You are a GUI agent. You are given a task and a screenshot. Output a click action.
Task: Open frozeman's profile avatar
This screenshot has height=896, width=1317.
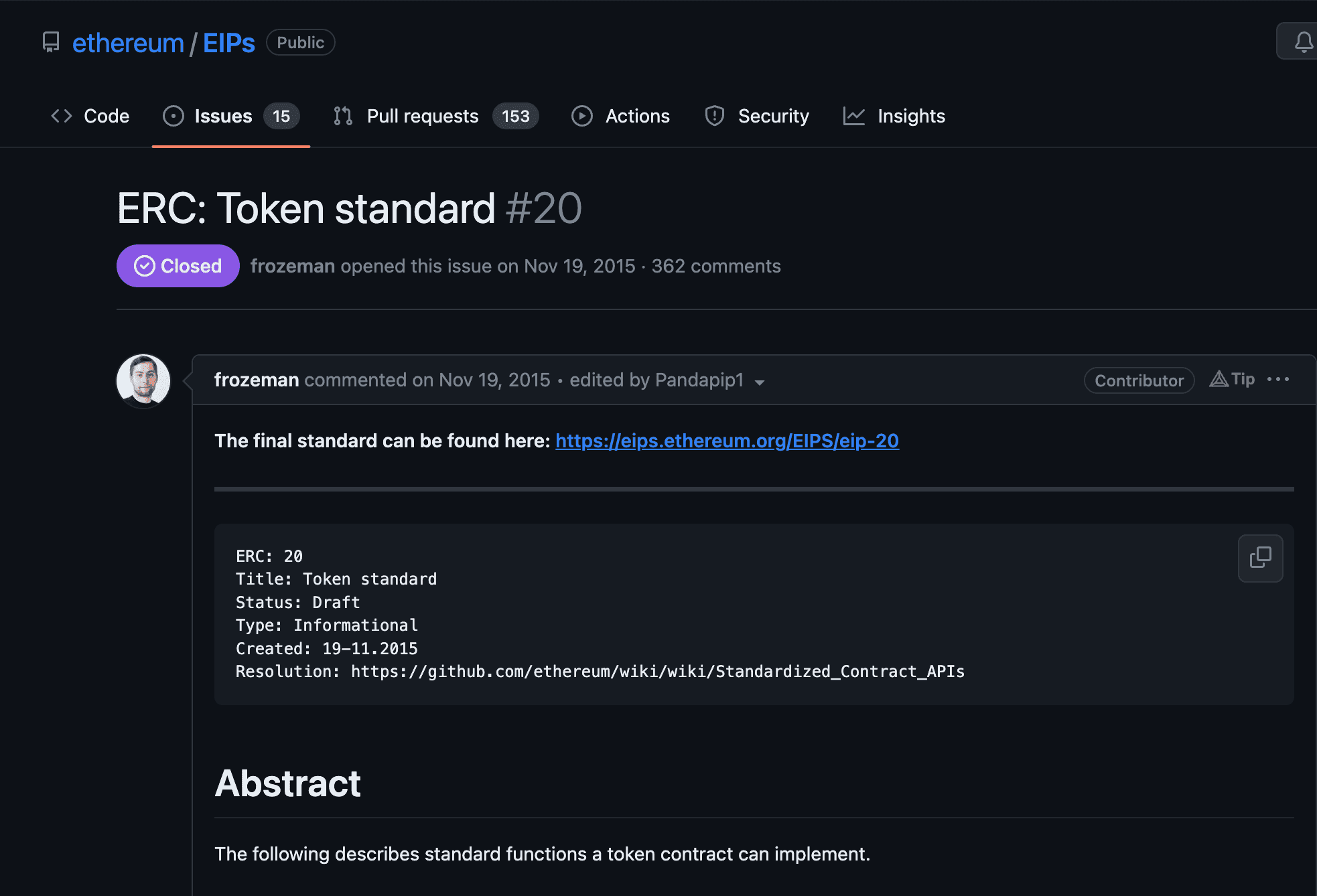click(143, 380)
